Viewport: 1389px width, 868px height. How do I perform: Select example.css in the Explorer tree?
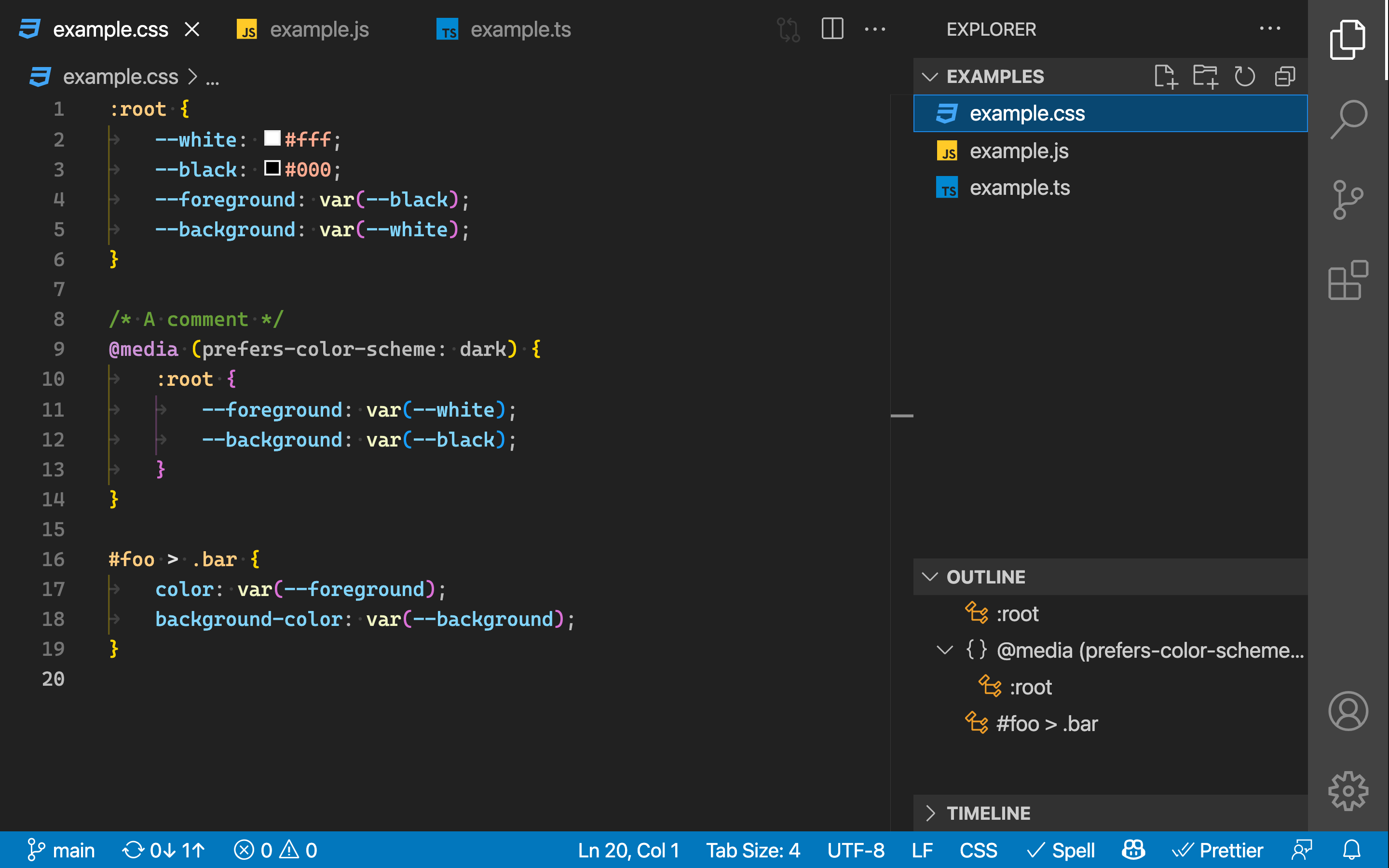[1110, 113]
